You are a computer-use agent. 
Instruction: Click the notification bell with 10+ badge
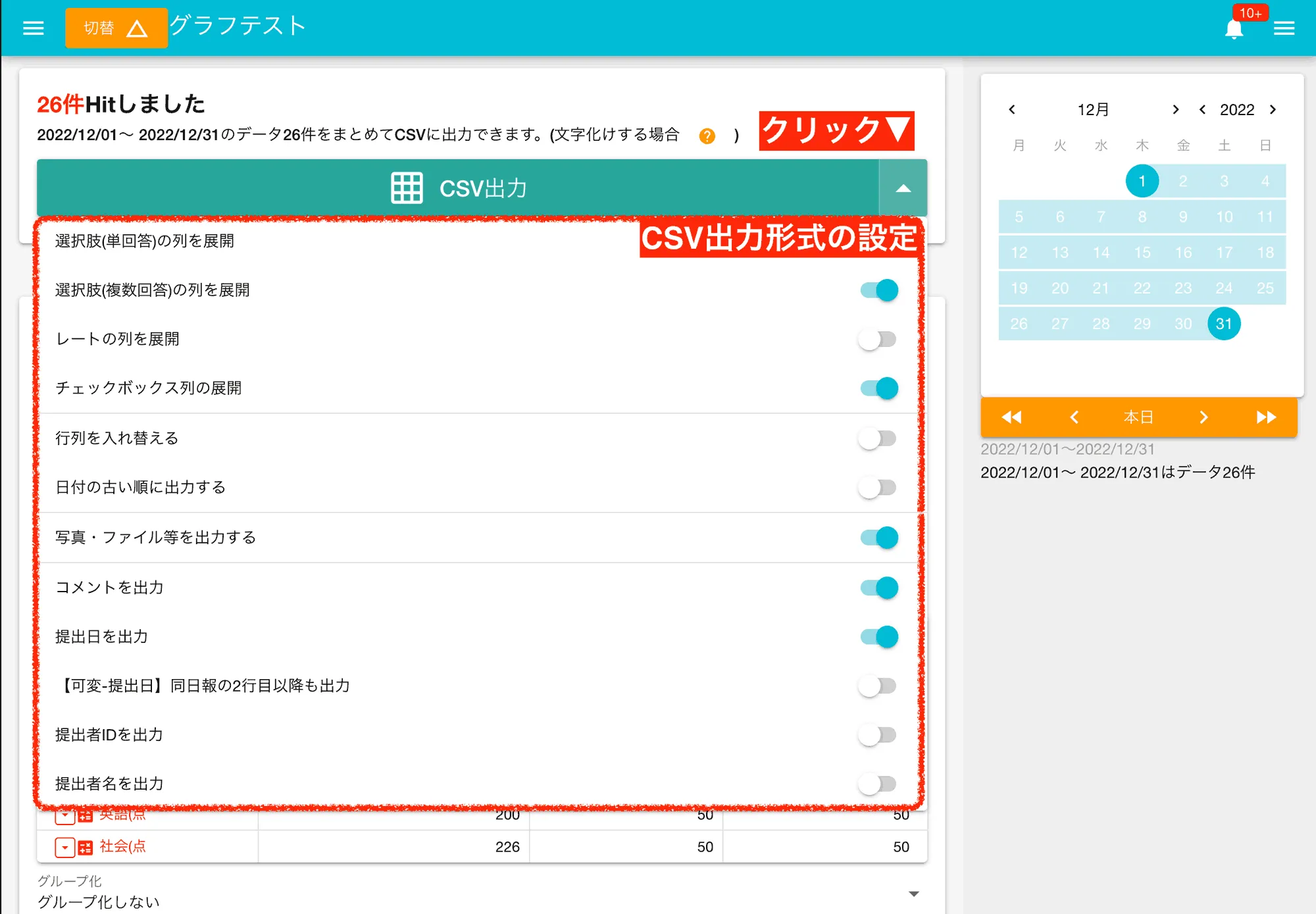[x=1234, y=28]
